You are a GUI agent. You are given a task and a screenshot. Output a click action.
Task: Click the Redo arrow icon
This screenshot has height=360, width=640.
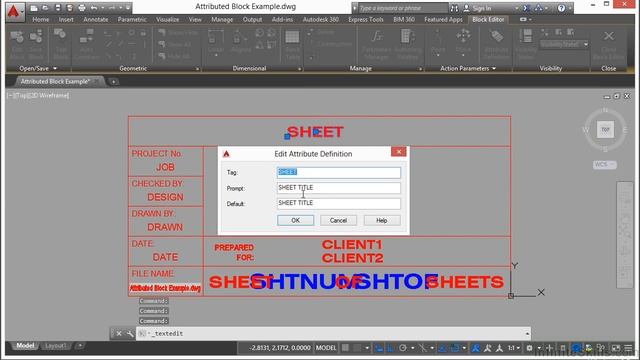tap(112, 8)
